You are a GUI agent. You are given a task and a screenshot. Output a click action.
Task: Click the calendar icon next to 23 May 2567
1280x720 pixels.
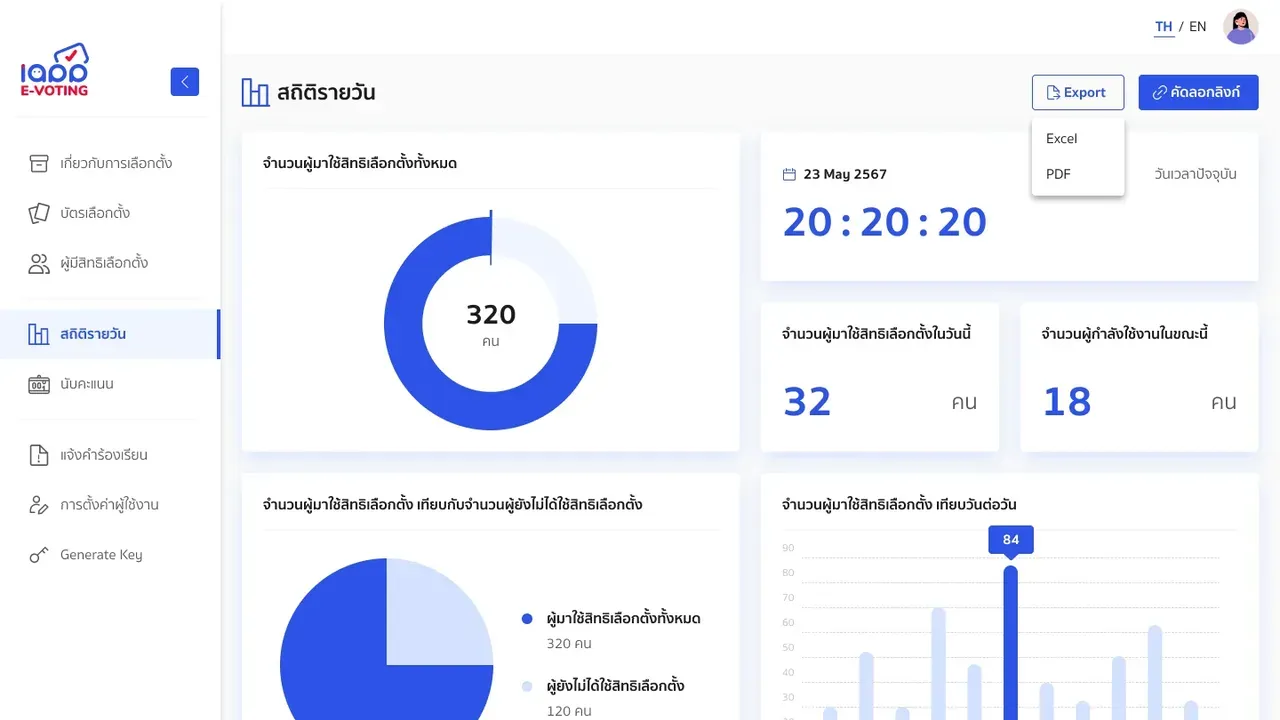789,174
